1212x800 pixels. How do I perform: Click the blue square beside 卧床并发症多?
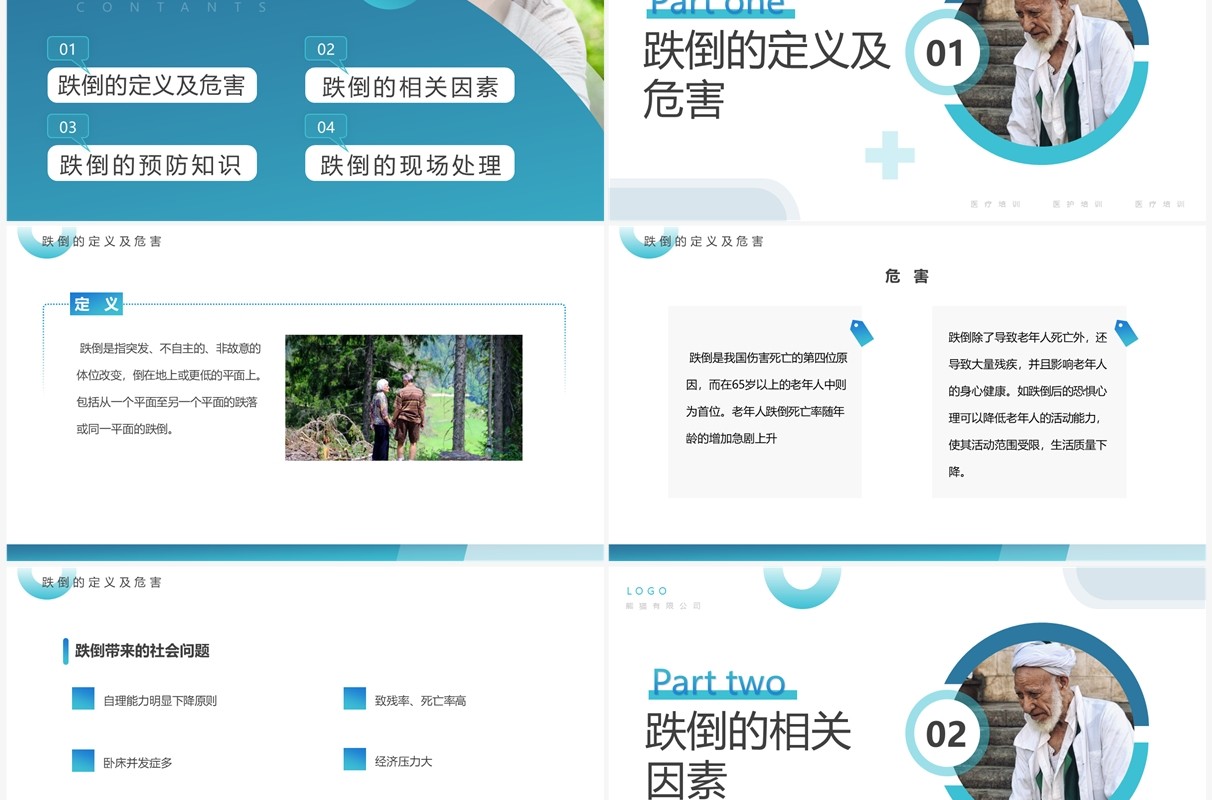click(83, 760)
